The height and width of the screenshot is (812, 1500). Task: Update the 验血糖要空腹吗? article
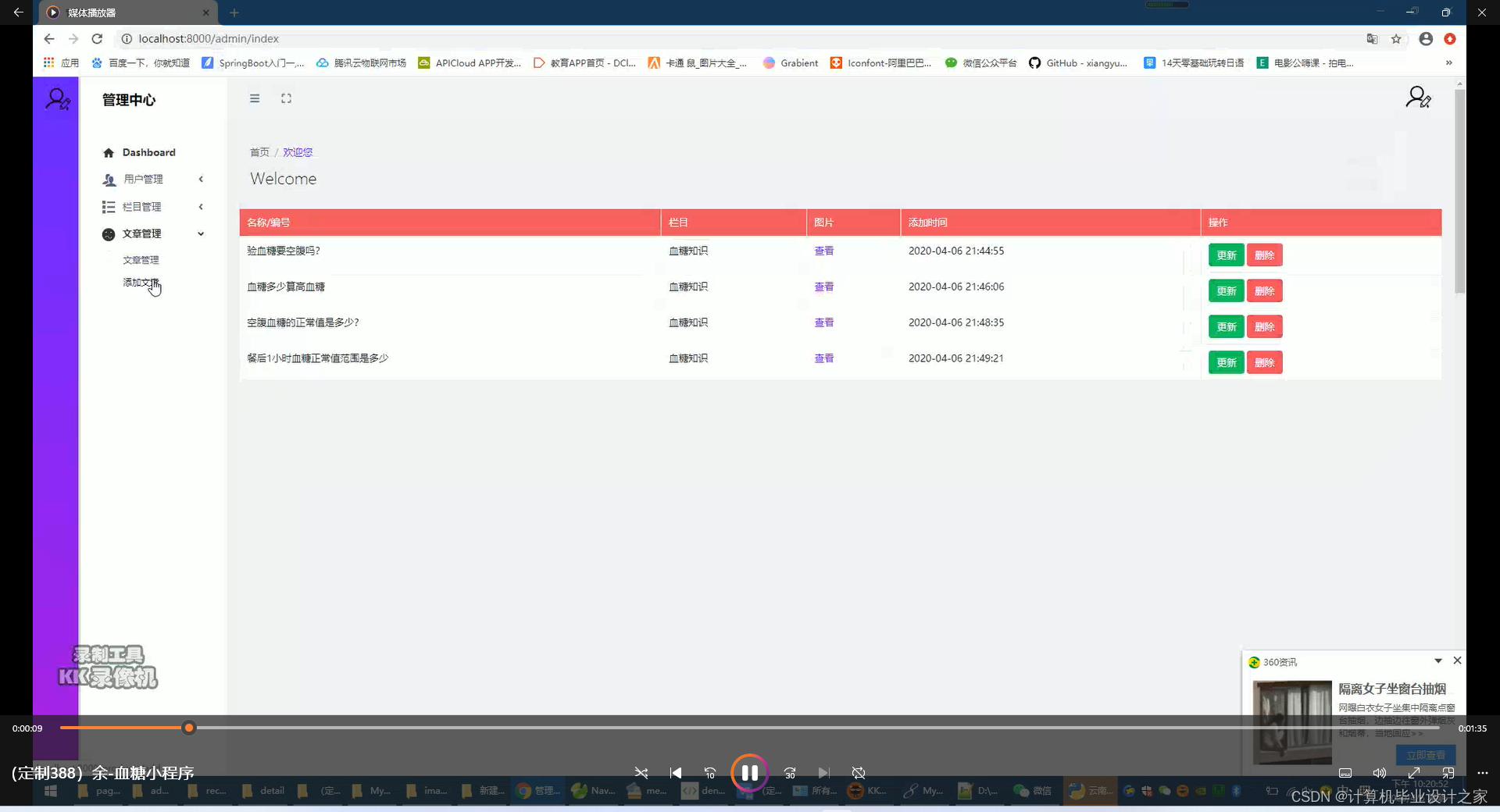tap(1226, 255)
